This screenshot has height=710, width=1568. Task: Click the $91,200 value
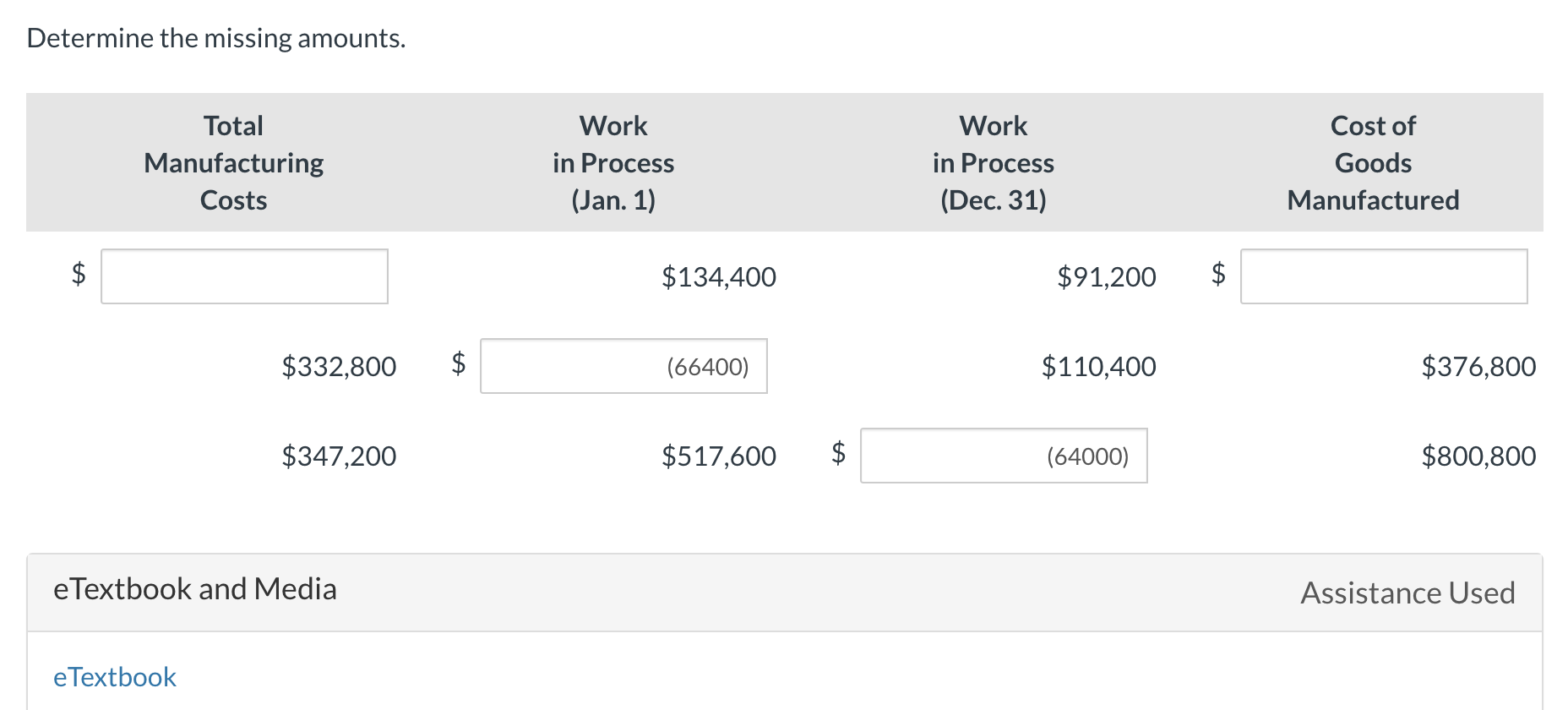pyautogui.click(x=1107, y=276)
